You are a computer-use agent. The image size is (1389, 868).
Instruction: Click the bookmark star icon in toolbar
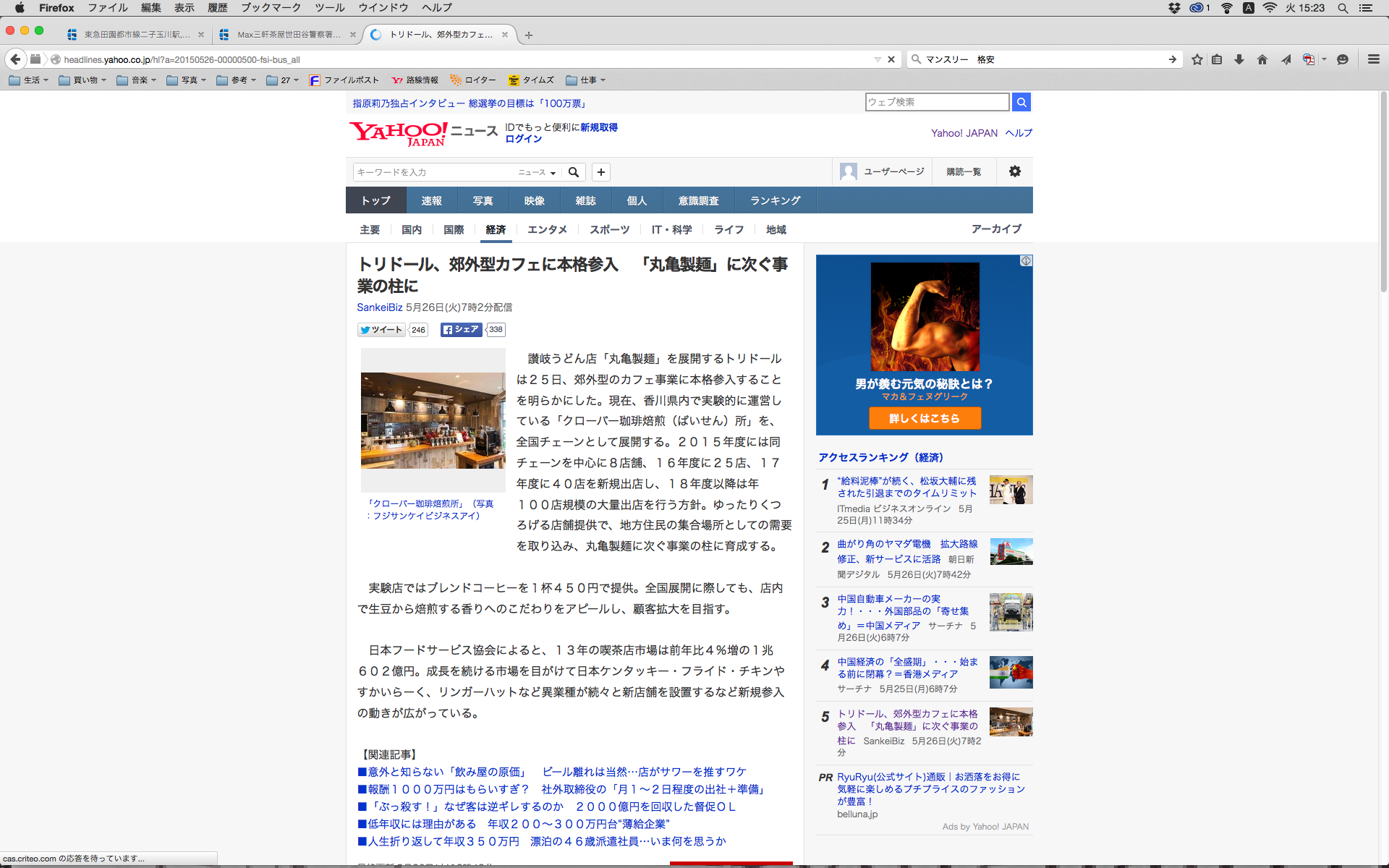tap(1197, 59)
